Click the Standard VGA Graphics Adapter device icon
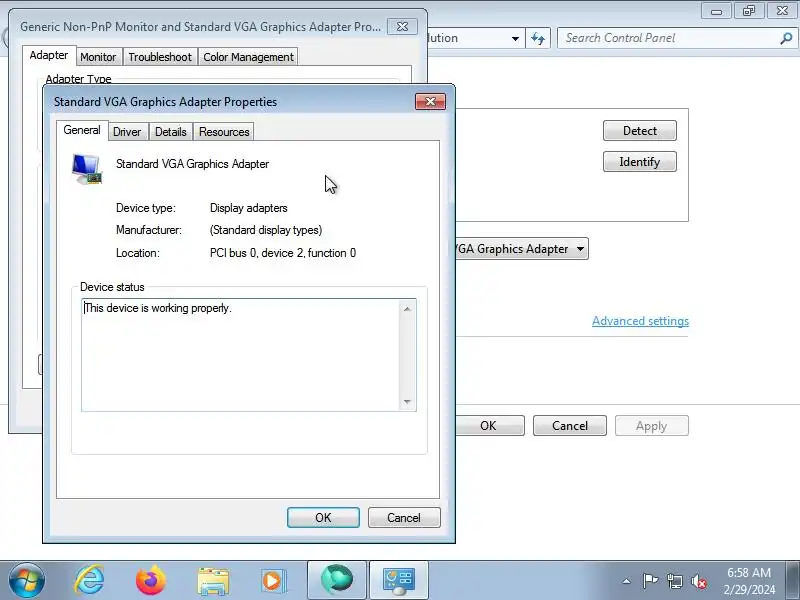Viewport: 800px width, 600px height. click(87, 169)
